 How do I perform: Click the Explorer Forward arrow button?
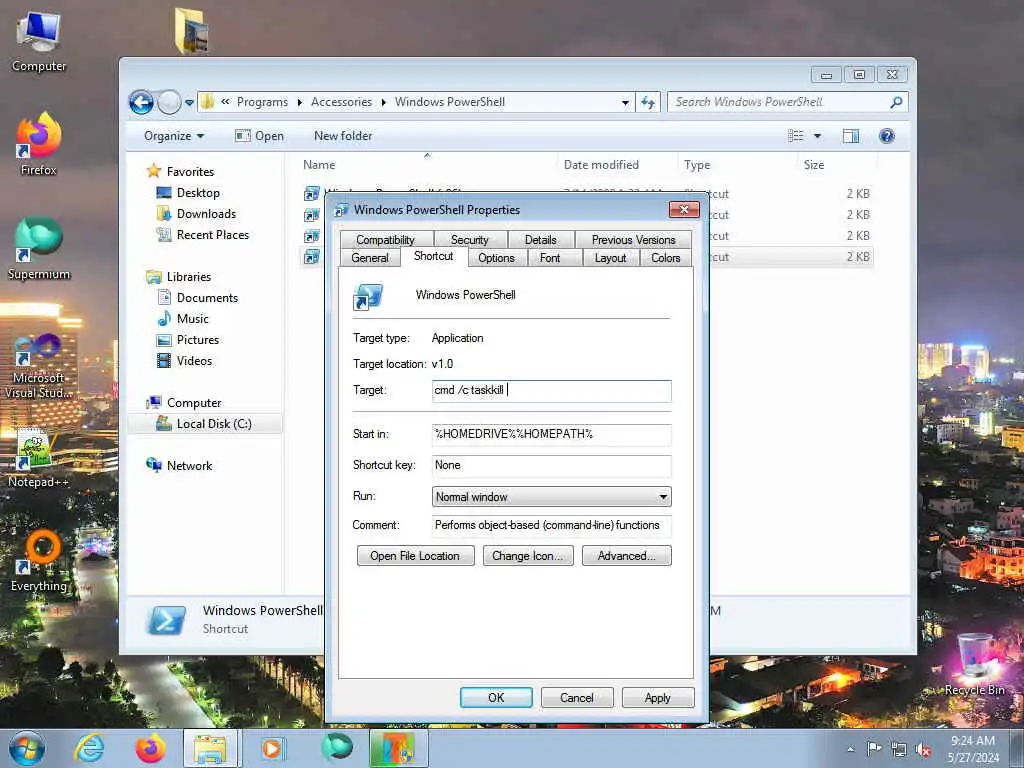169,102
